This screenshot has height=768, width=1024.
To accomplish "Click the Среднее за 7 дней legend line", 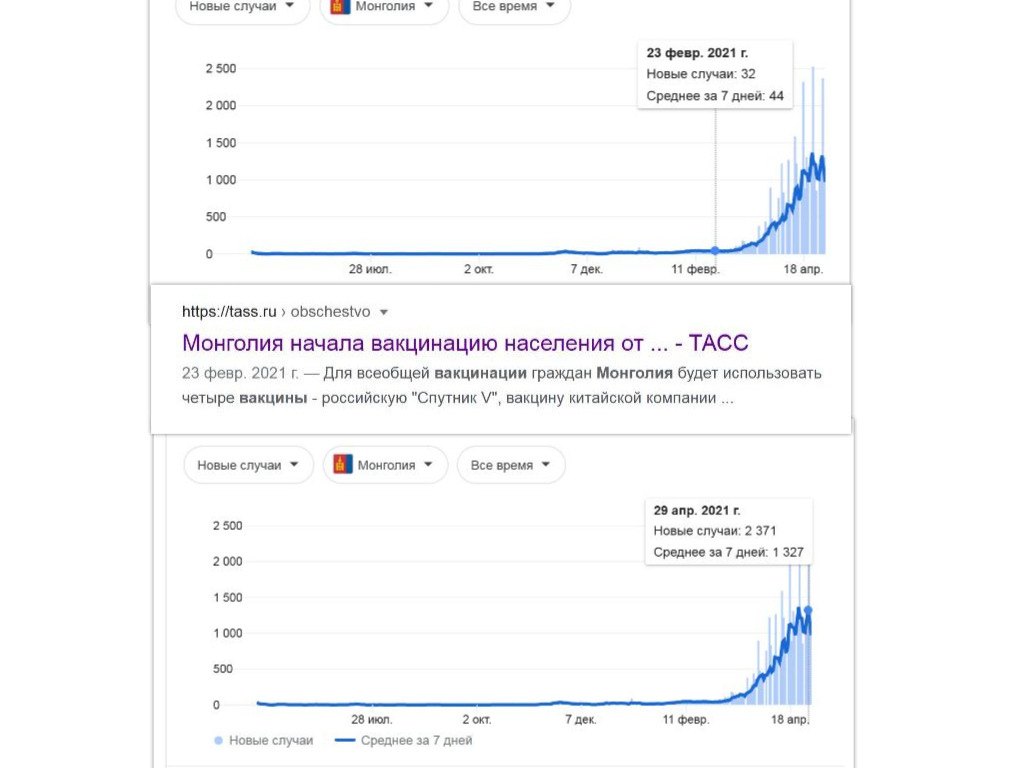I will (345, 741).
